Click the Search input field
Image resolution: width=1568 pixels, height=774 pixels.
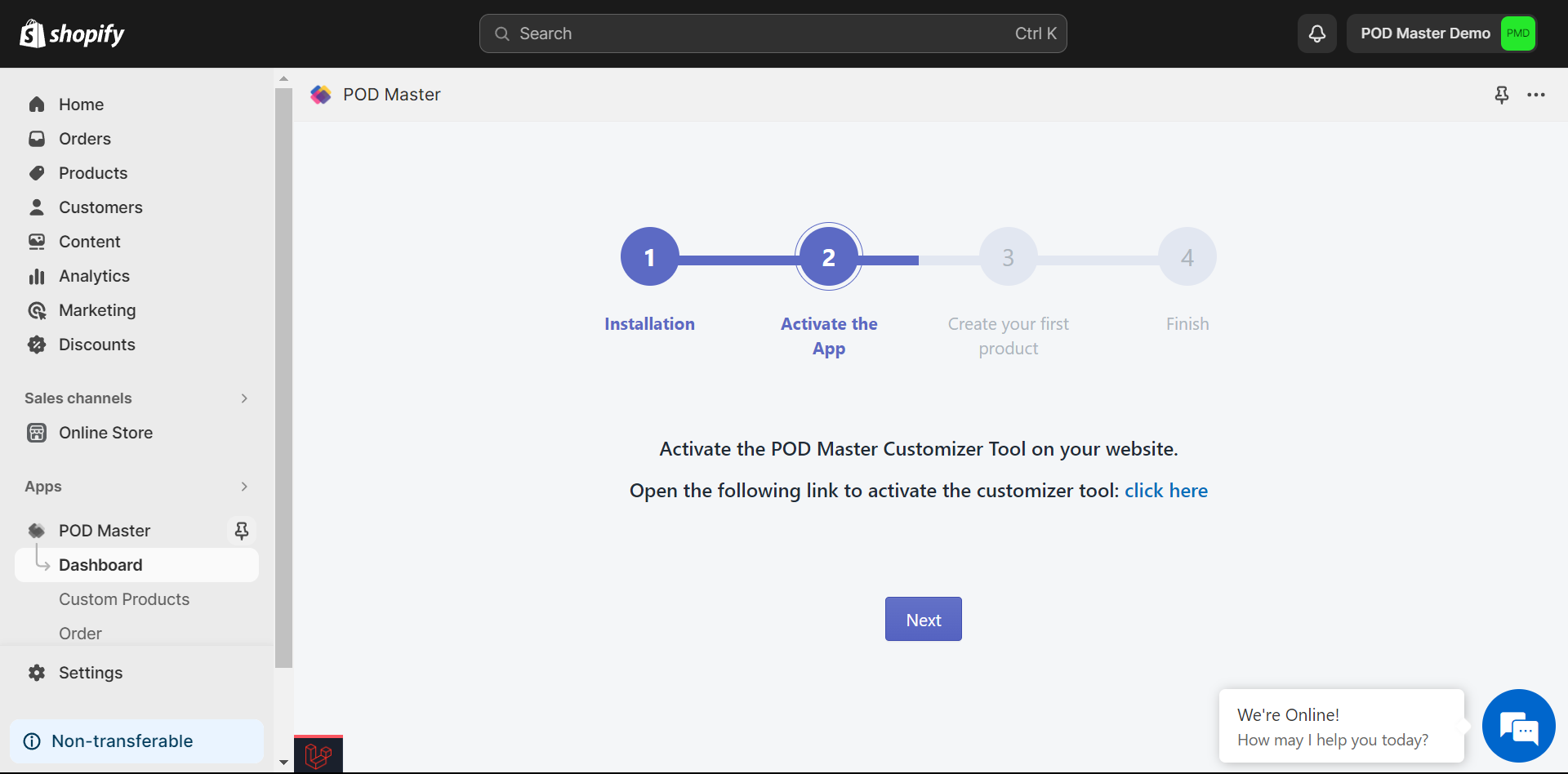point(773,33)
